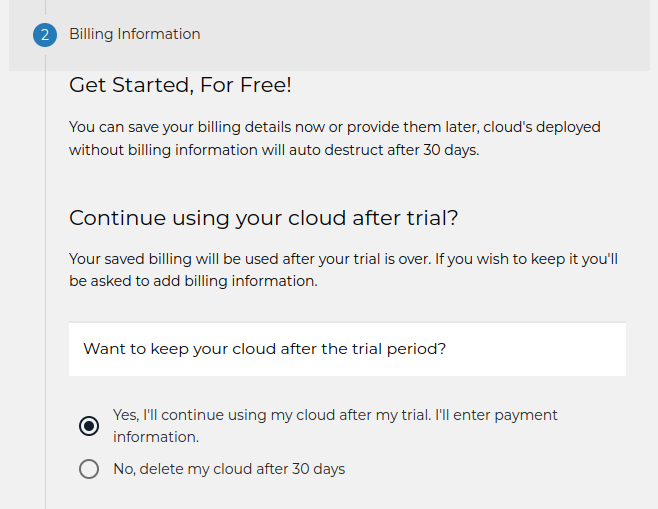Click the "No, delete my cloud after 30 days" label
The image size is (658, 509).
click(228, 469)
